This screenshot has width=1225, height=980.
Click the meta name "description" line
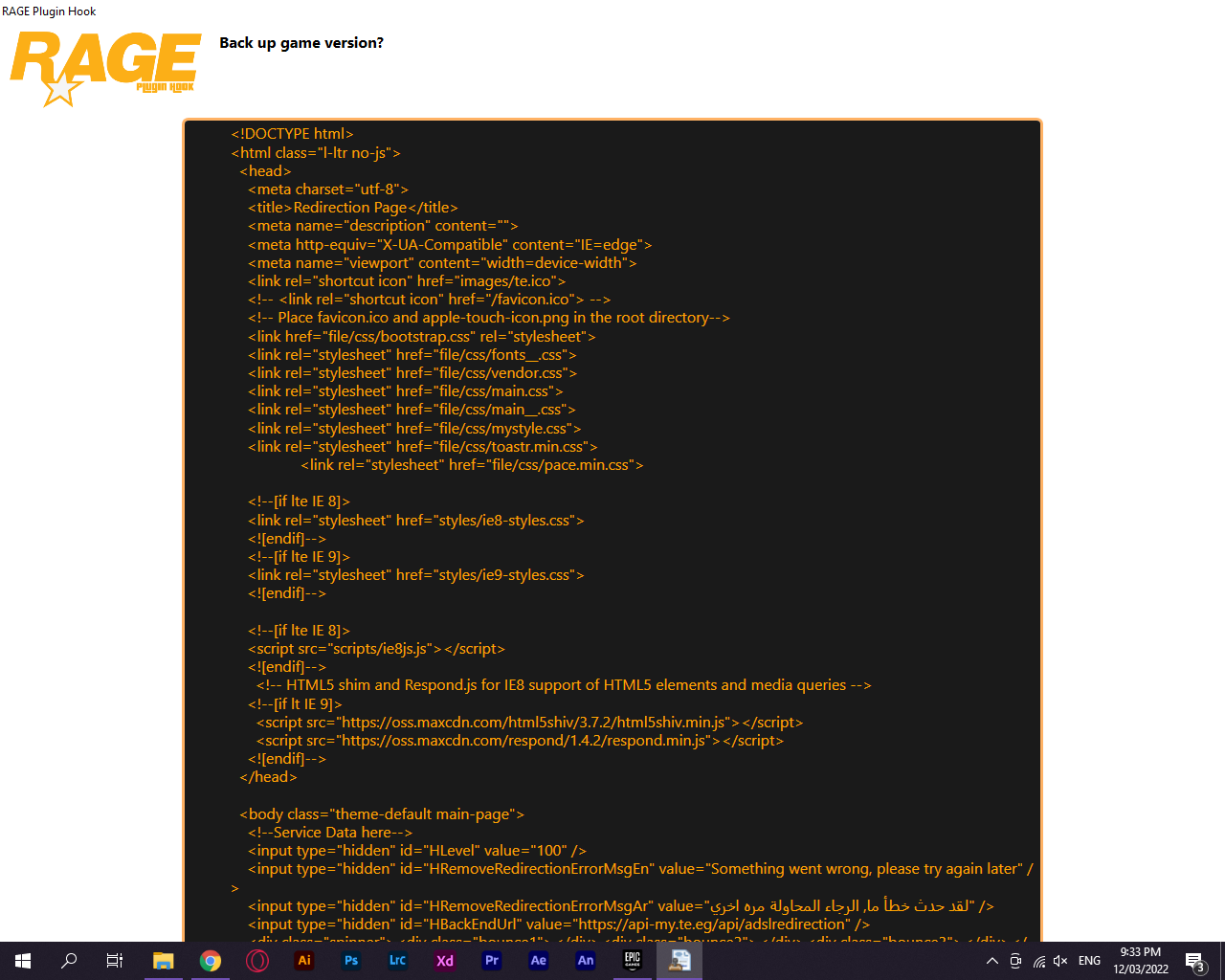coord(383,226)
